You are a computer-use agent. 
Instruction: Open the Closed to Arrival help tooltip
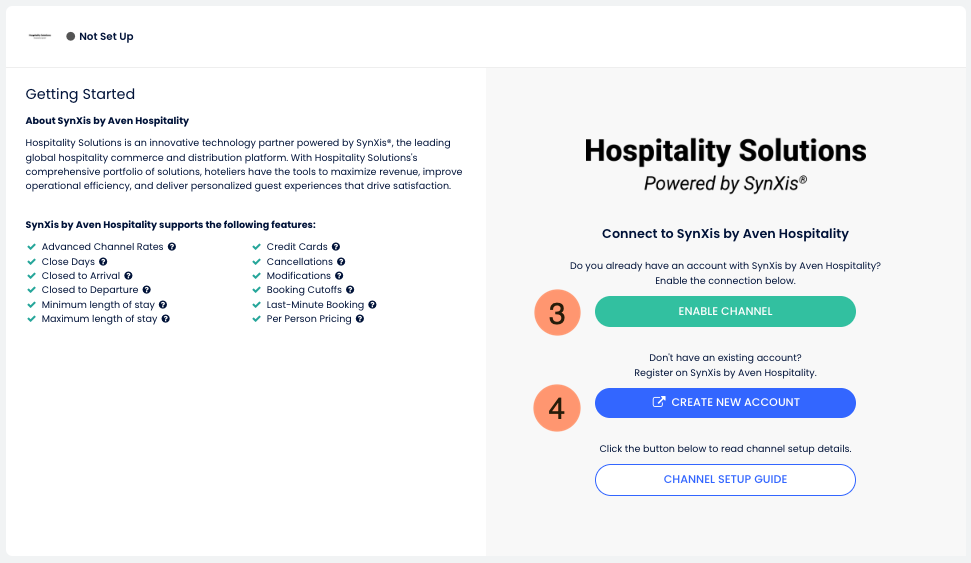click(128, 276)
